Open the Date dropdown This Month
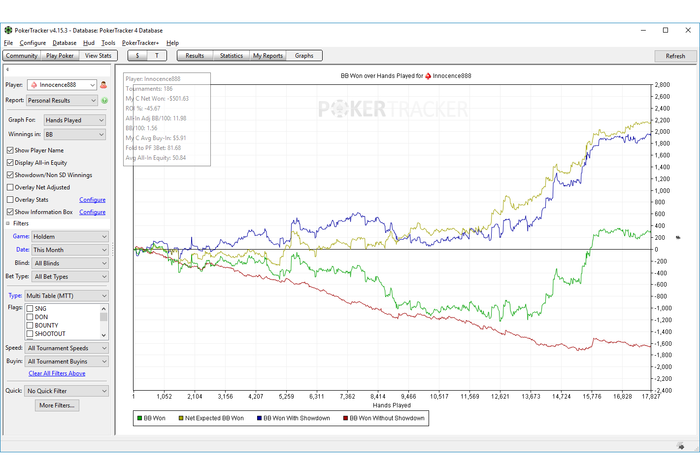The height and width of the screenshot is (475, 700). 70,250
